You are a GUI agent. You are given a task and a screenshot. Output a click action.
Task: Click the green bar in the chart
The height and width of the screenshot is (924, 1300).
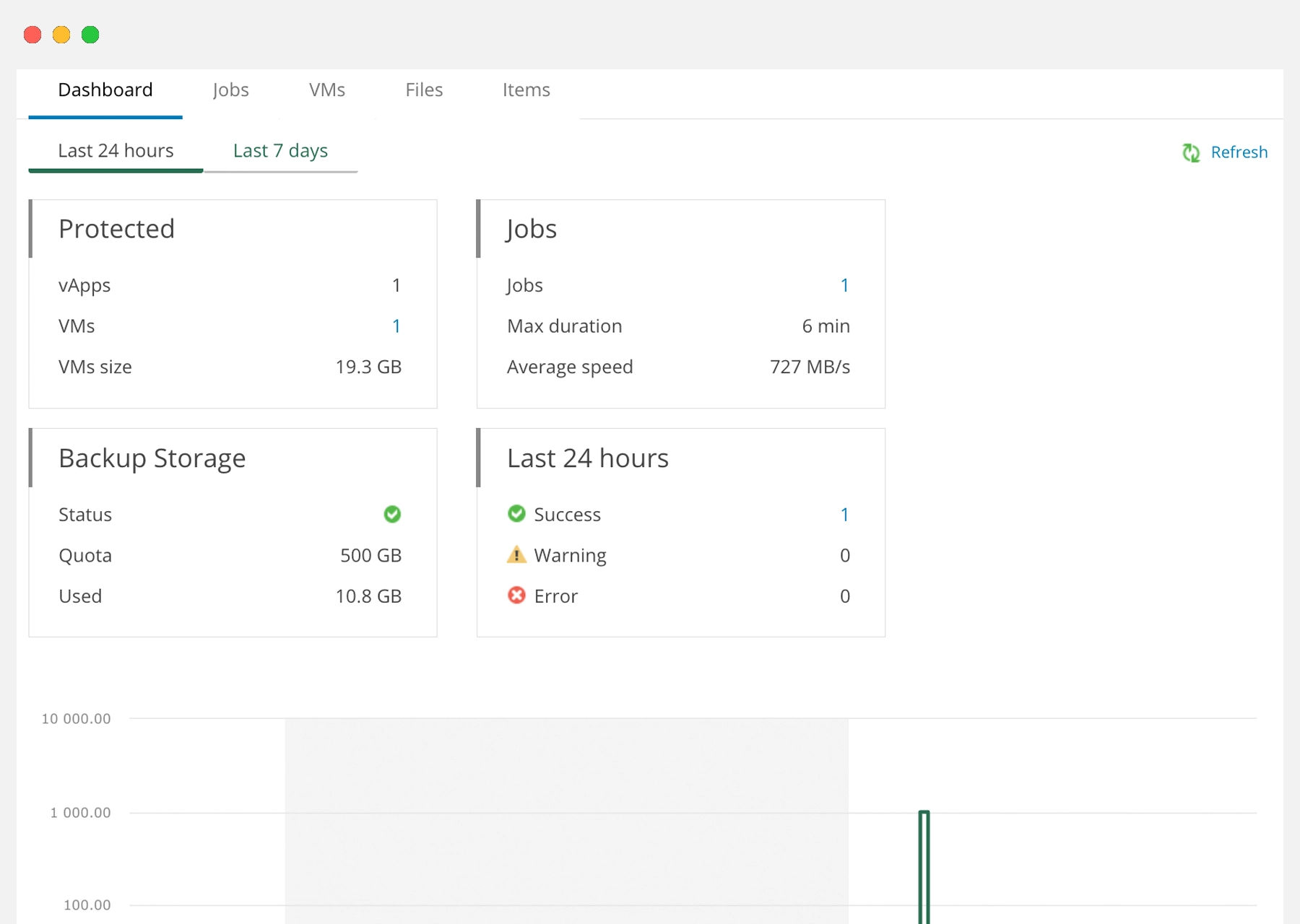point(924,866)
